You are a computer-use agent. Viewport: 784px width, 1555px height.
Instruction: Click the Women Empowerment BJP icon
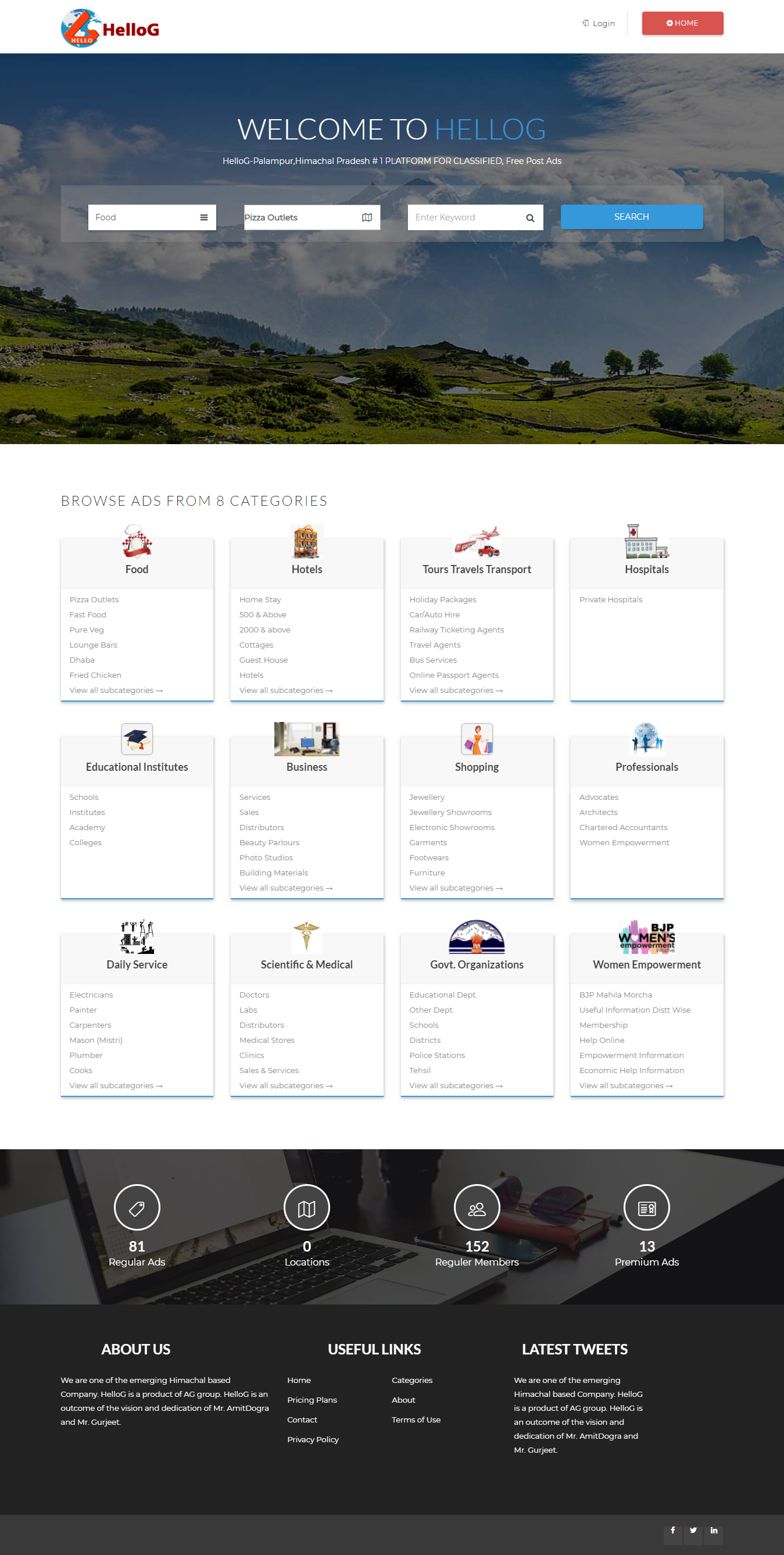(646, 936)
